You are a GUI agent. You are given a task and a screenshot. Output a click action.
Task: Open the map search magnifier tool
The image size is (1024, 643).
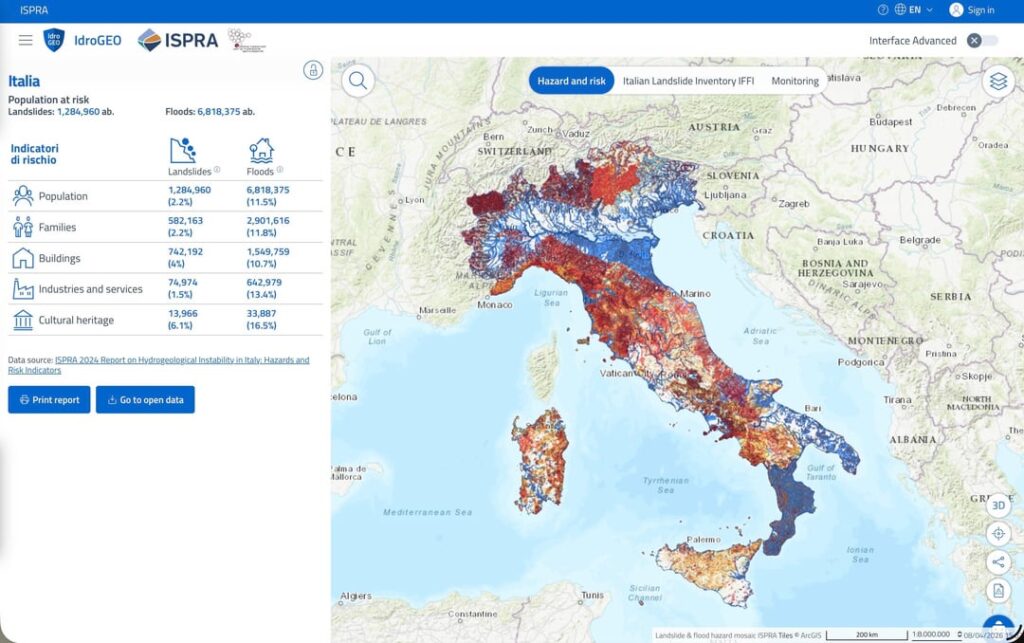[357, 80]
